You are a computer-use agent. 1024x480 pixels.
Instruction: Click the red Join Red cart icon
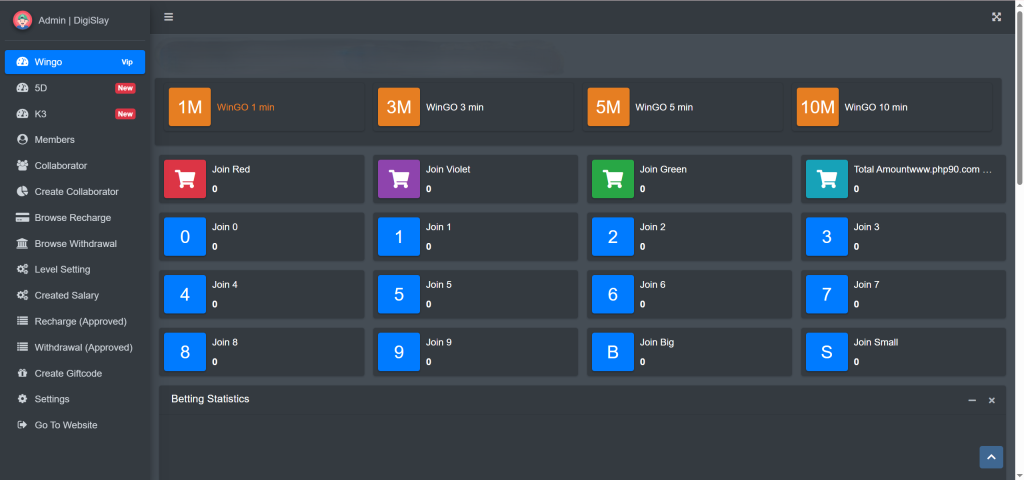185,179
